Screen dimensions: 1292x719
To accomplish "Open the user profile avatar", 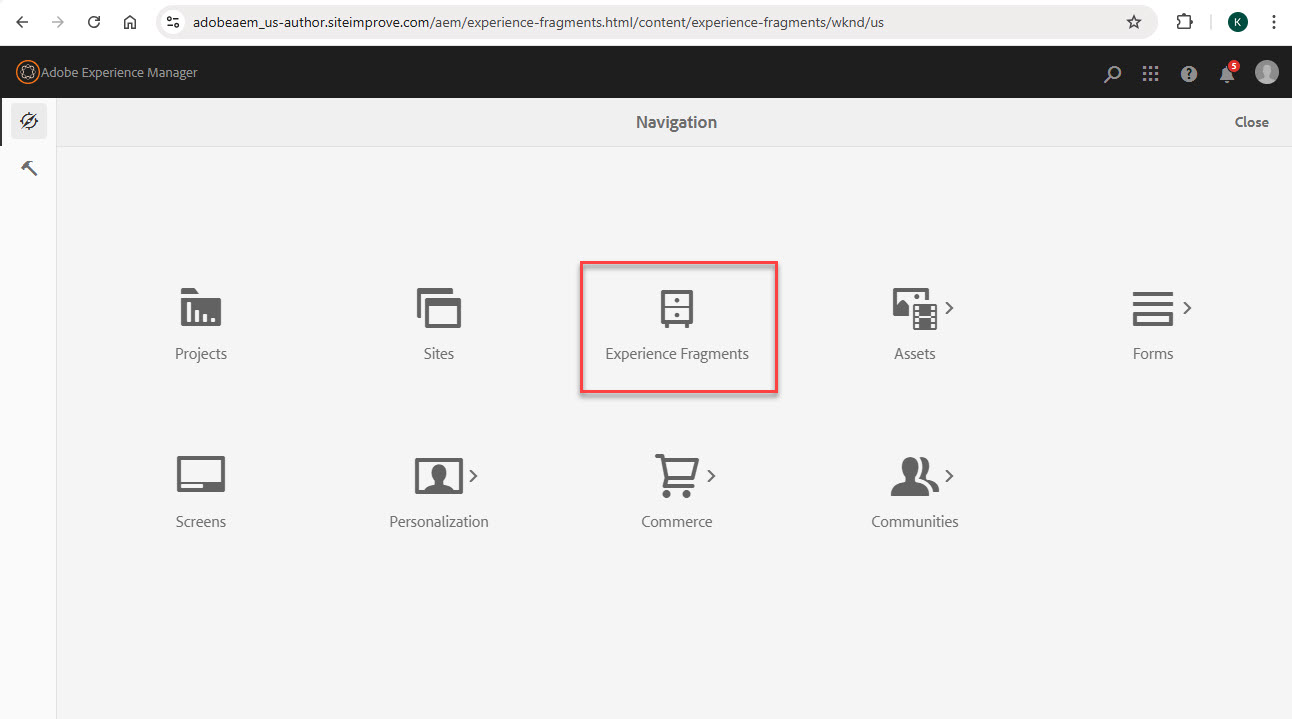I will pos(1266,72).
